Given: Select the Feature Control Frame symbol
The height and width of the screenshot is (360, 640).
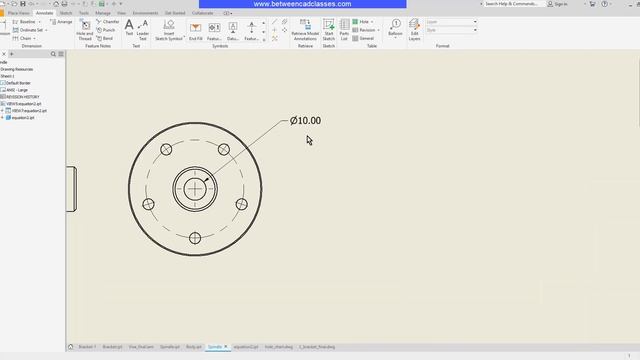Looking at the screenshot, I should pos(214,31).
